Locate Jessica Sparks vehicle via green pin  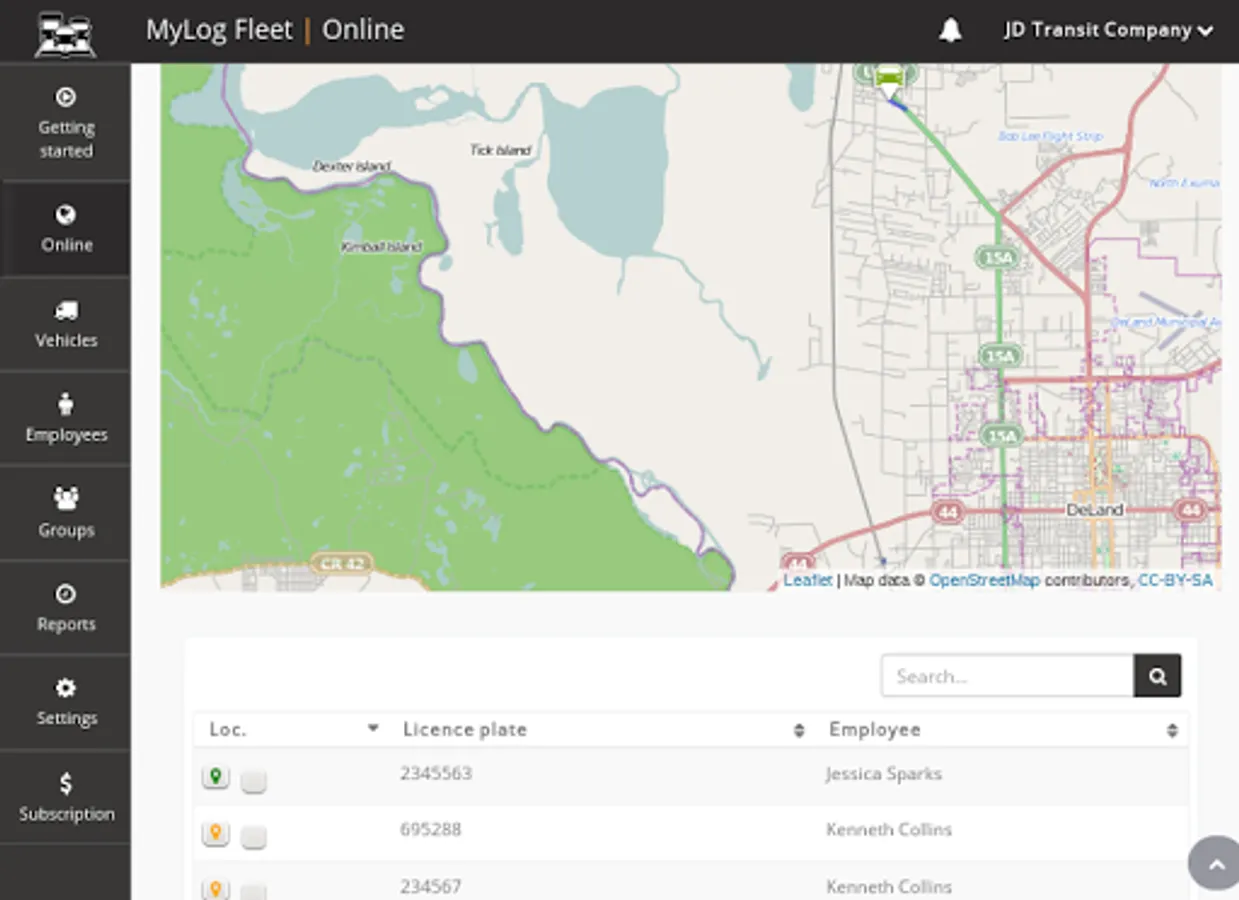coord(215,777)
